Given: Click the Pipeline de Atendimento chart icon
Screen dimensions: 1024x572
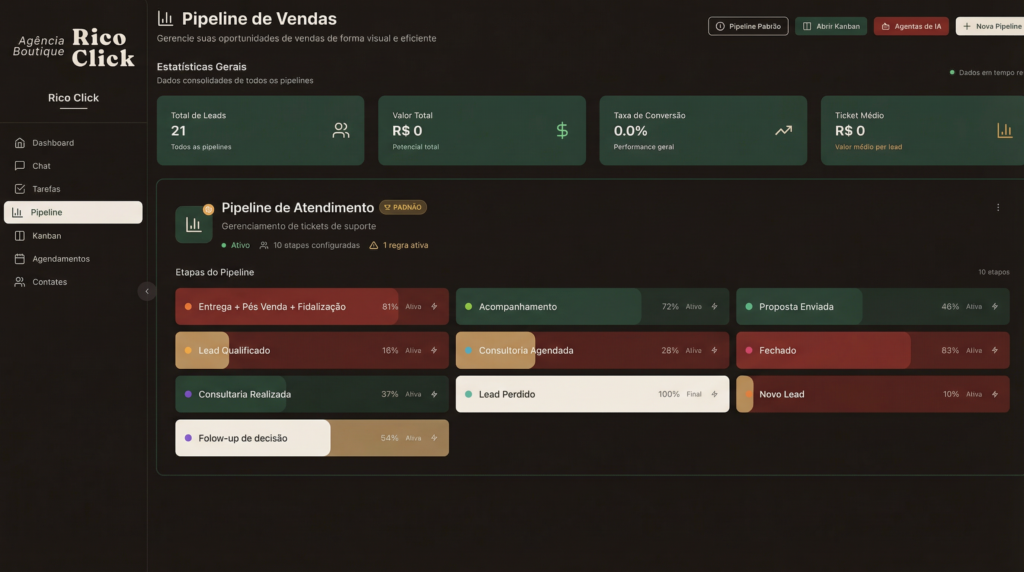Looking at the screenshot, I should (193, 225).
